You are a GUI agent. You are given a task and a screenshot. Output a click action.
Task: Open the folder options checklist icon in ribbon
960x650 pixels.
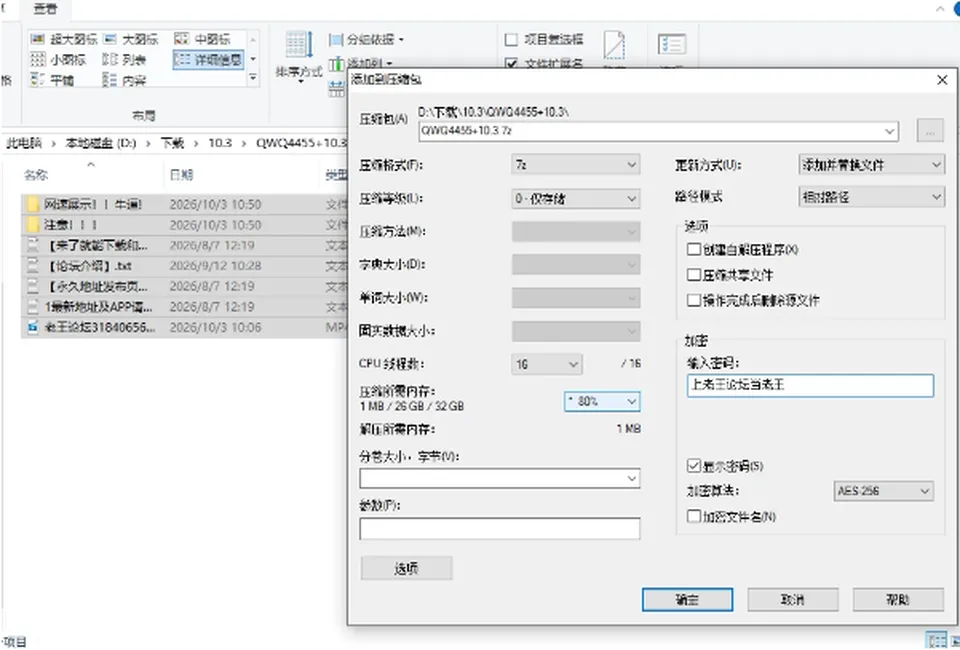point(672,45)
